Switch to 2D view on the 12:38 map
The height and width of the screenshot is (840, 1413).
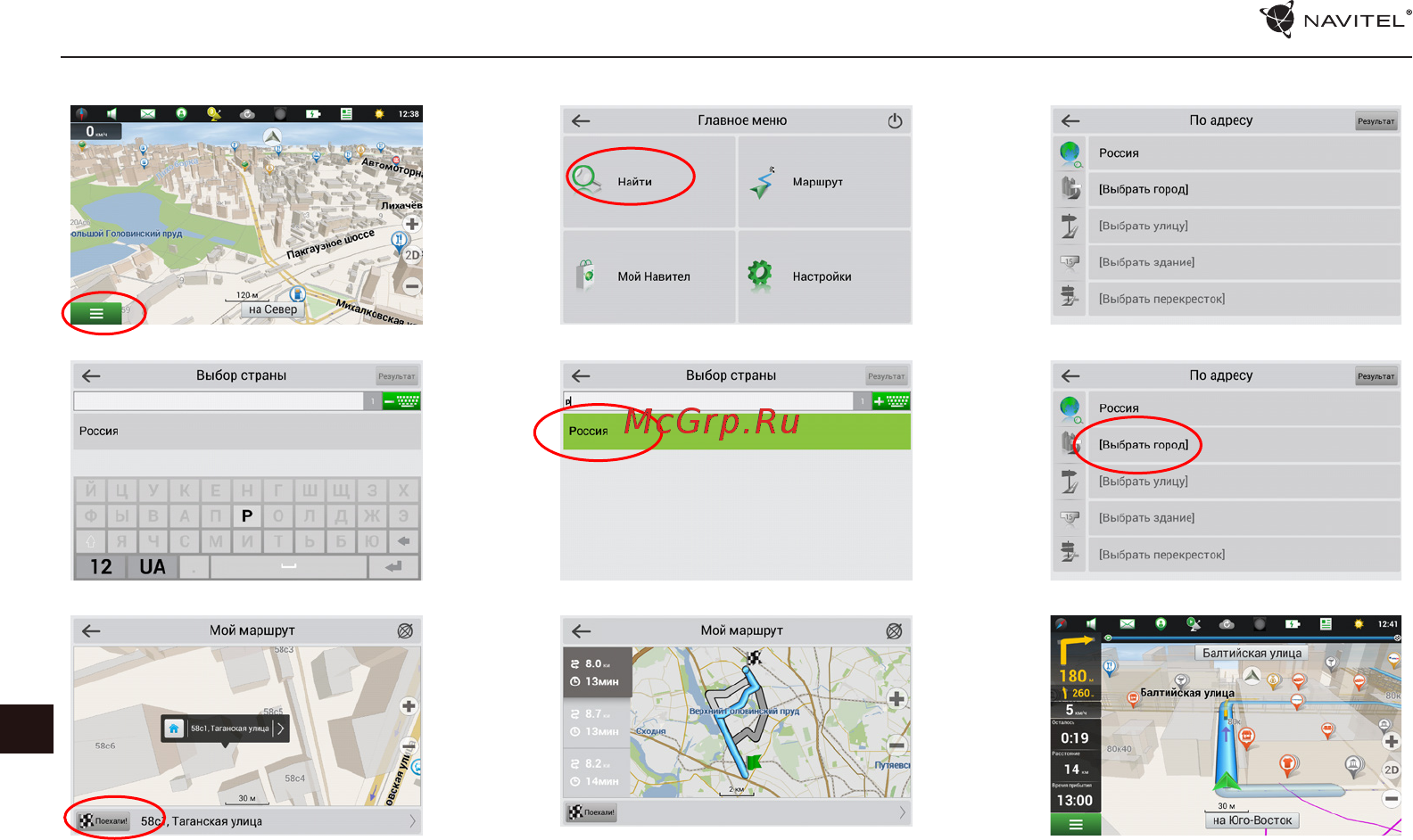click(412, 255)
